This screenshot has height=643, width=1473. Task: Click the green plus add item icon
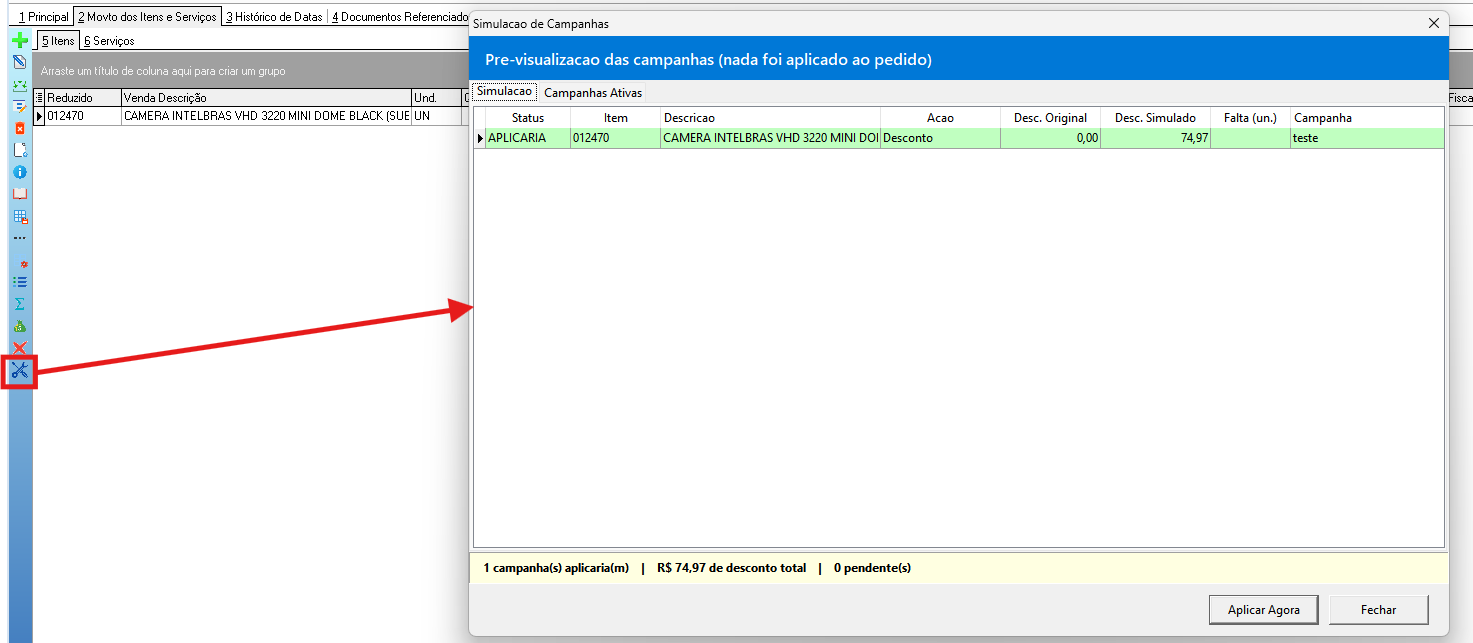point(19,41)
